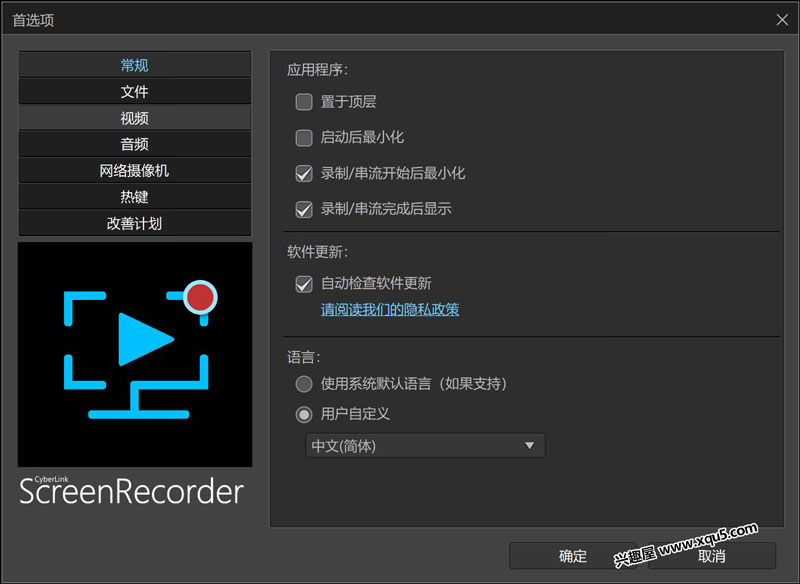Select 使用系统默认语言 radio button
800x584 pixels.
pyautogui.click(x=304, y=384)
